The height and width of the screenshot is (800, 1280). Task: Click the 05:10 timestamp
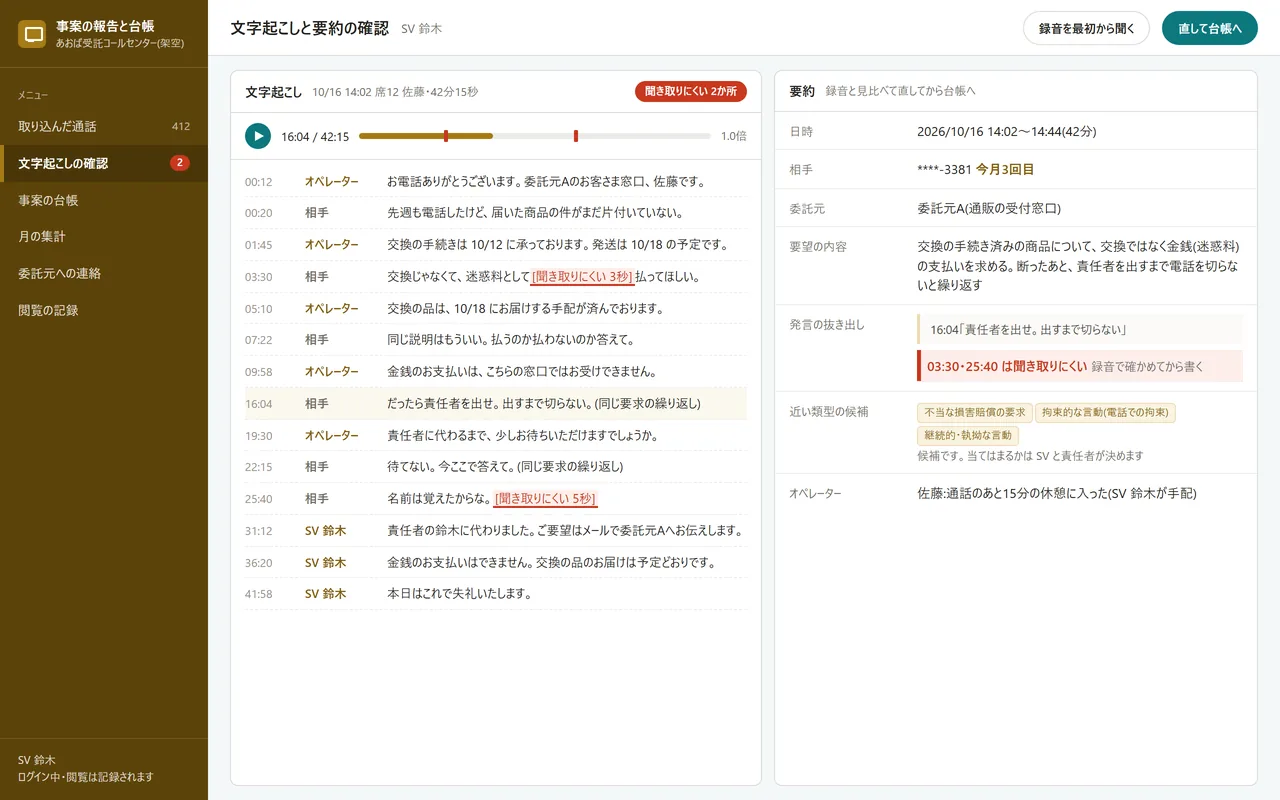tap(259, 309)
